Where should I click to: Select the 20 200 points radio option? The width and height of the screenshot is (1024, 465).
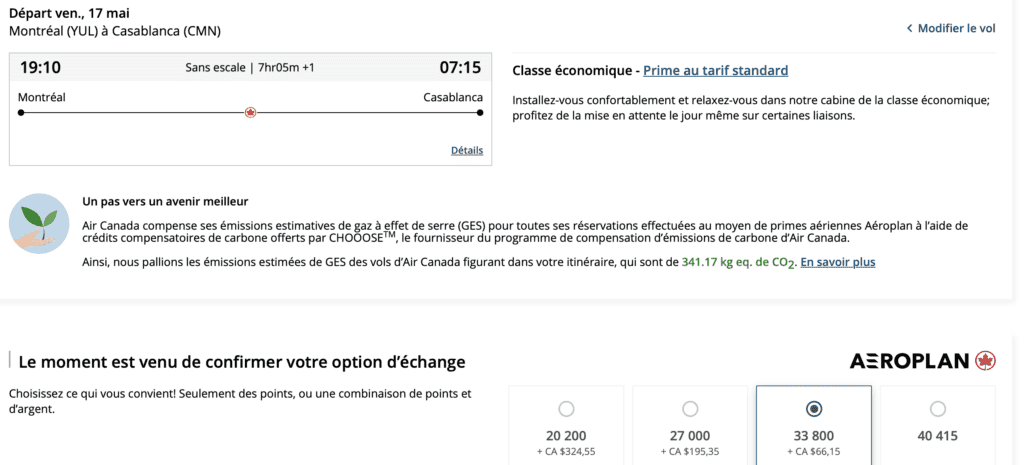[x=567, y=409]
